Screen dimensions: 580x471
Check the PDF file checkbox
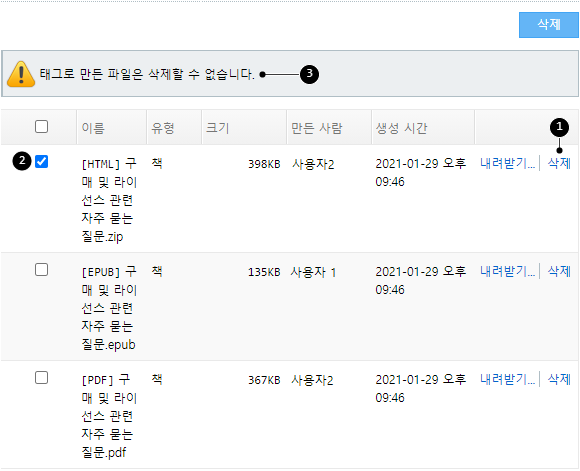[41, 378]
